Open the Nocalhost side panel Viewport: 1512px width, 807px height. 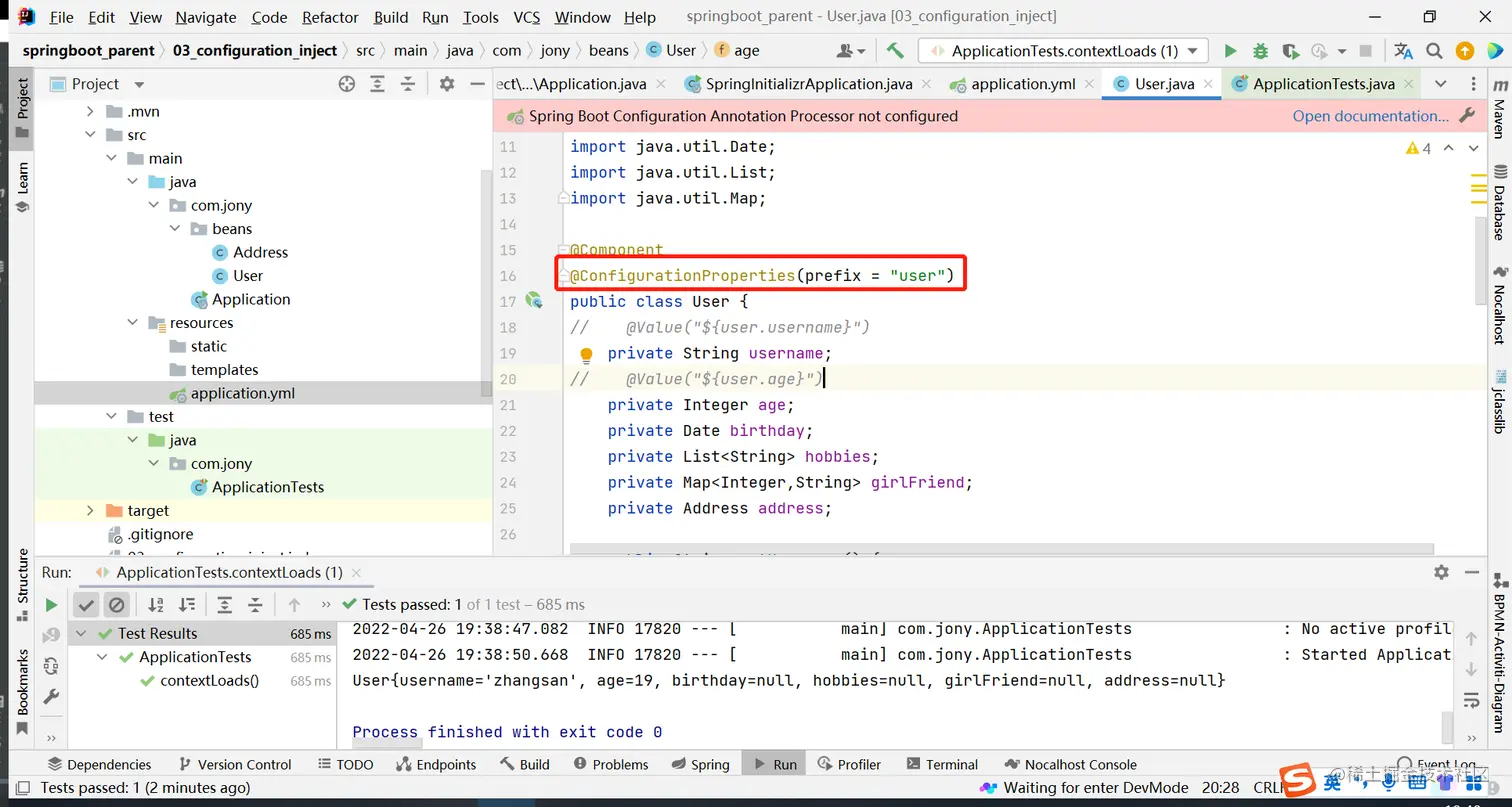pyautogui.click(x=1499, y=307)
